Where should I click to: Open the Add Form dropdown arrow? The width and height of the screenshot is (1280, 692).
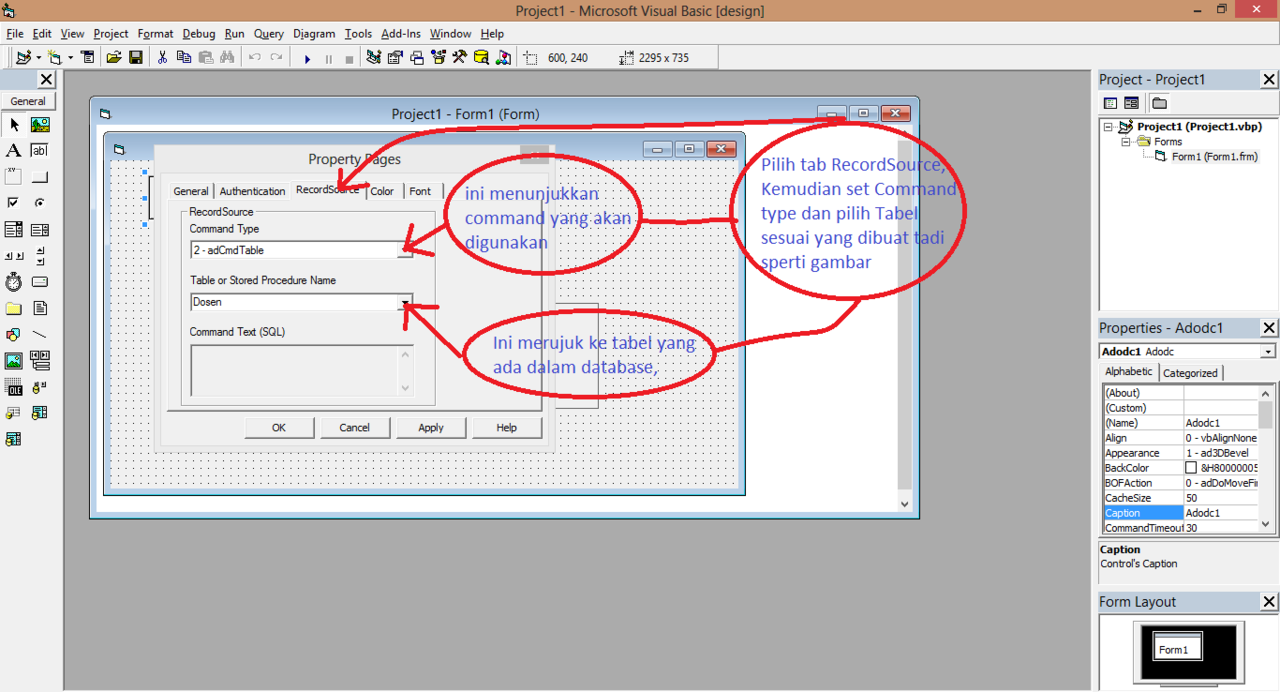[70, 58]
